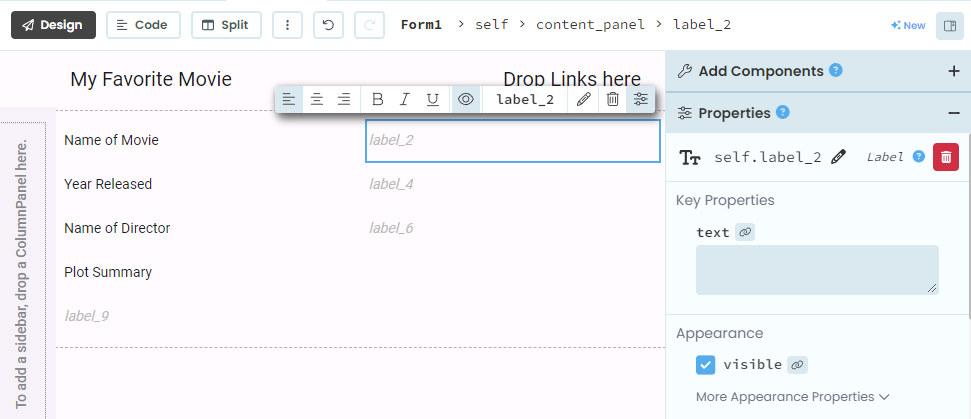Click the text property input field
971x419 pixels.
817,269
